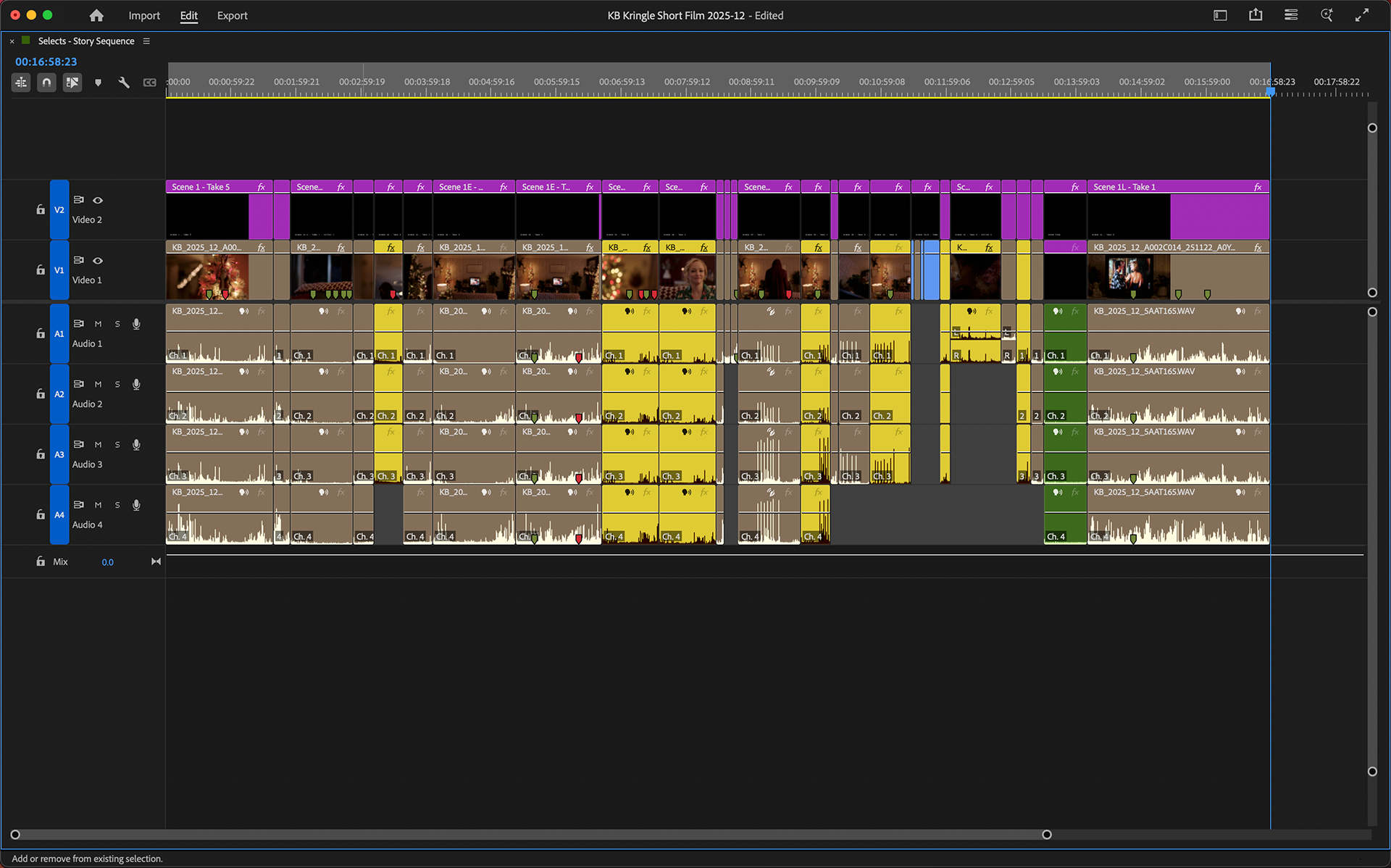
Task: Mute the Audio 1 track
Action: click(x=98, y=324)
